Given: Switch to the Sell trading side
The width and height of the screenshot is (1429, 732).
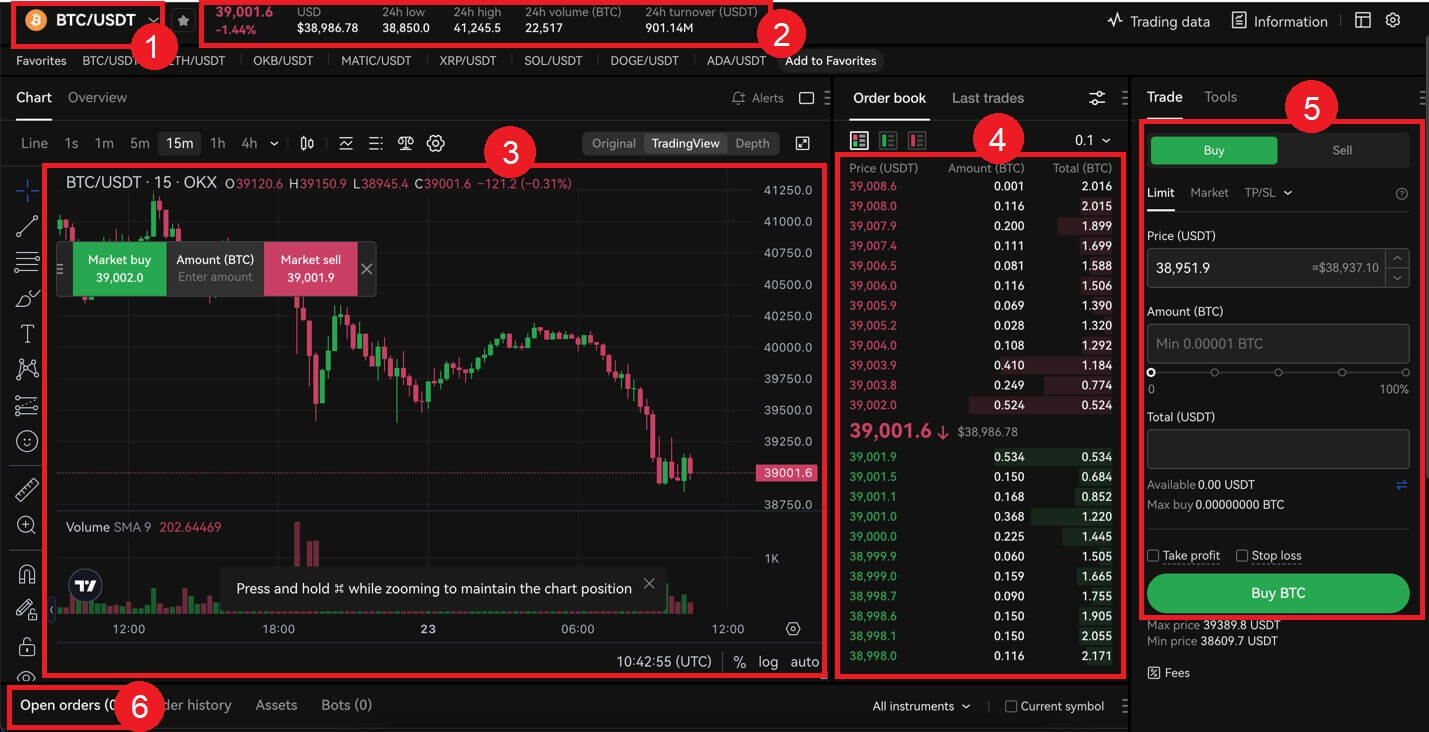Looking at the screenshot, I should (1342, 150).
